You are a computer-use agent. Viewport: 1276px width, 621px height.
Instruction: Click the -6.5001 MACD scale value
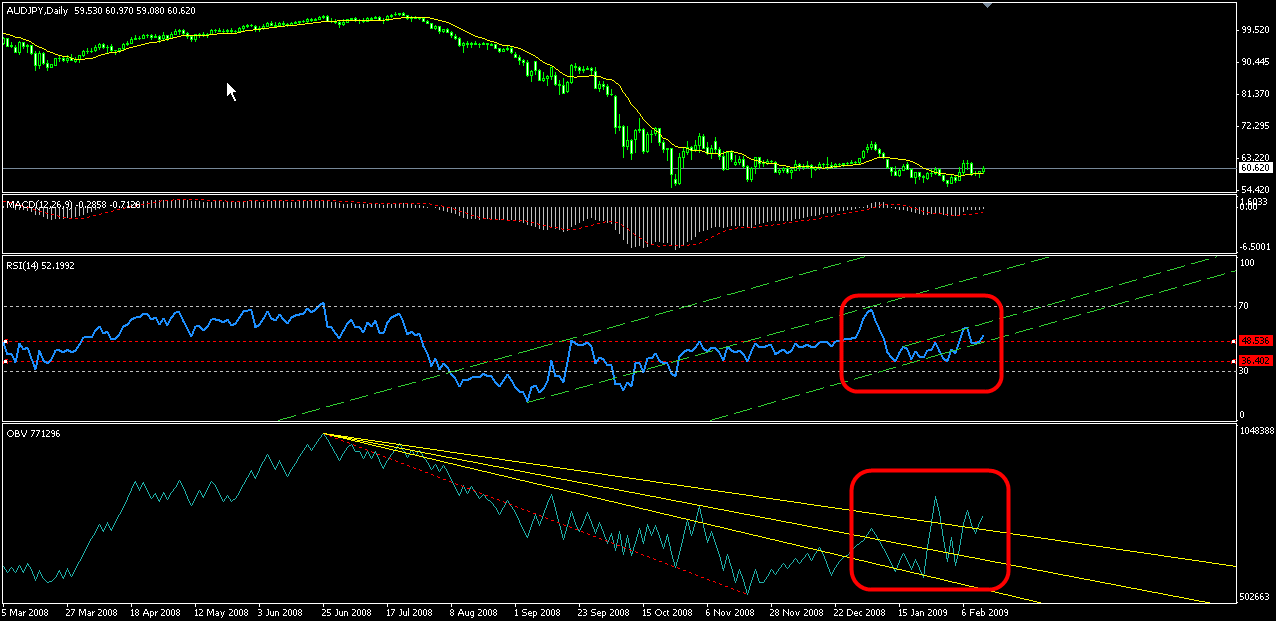tap(1253, 247)
